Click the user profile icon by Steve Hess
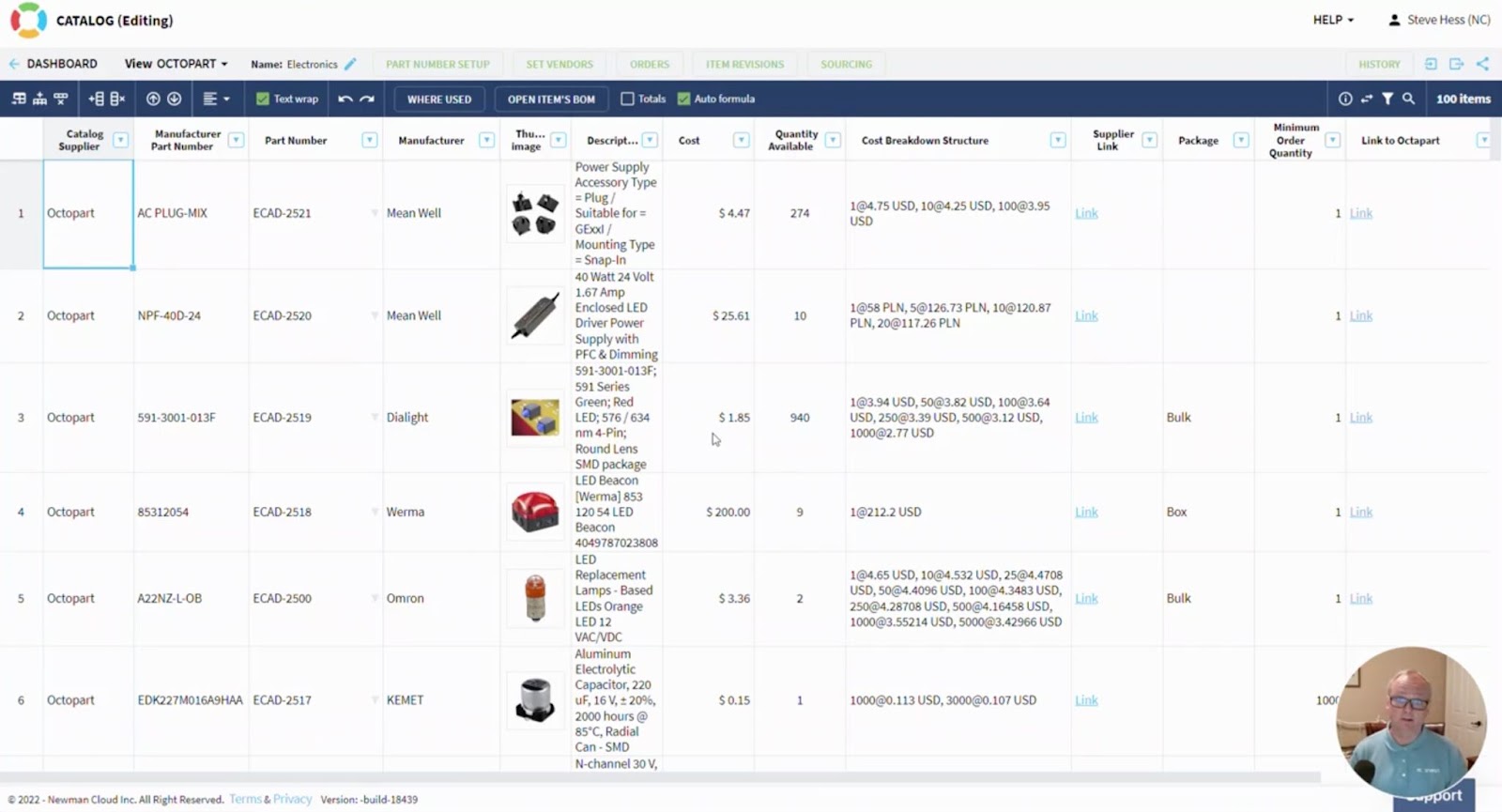Screen dimensions: 1502x812 (1394, 20)
